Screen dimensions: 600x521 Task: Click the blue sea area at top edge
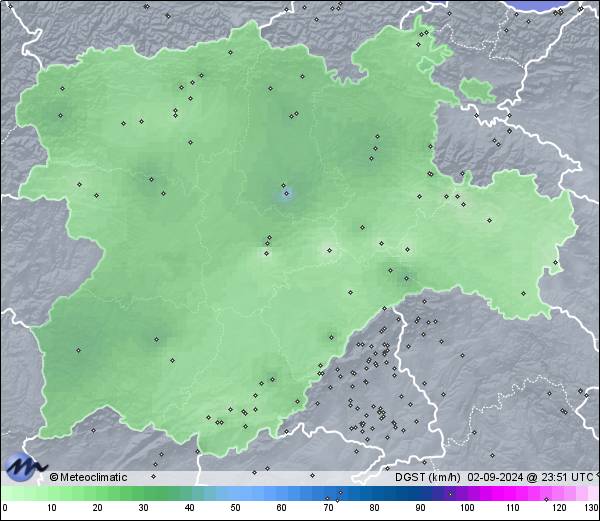pyautogui.click(x=543, y=5)
